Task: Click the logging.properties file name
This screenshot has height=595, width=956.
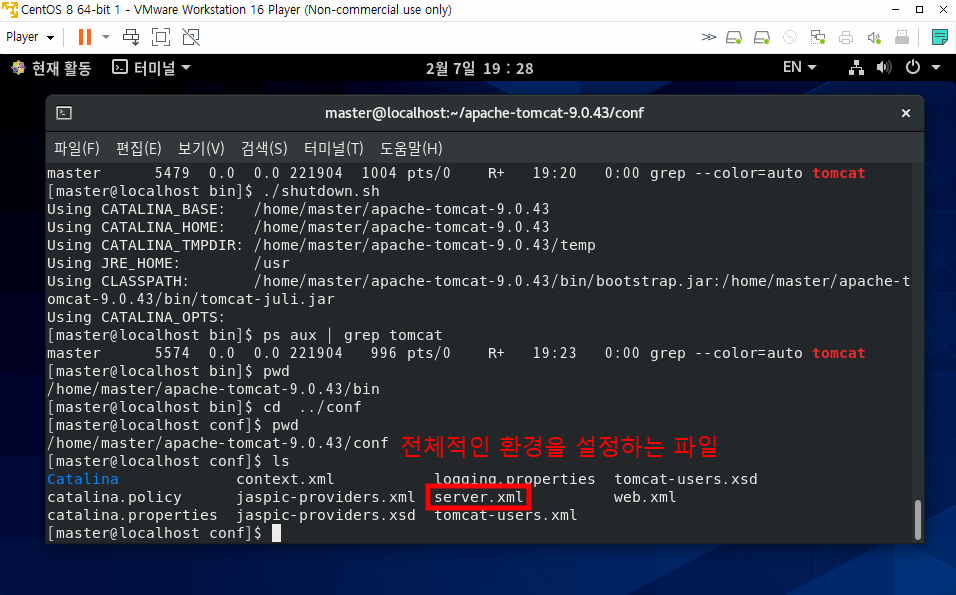Action: [515, 479]
